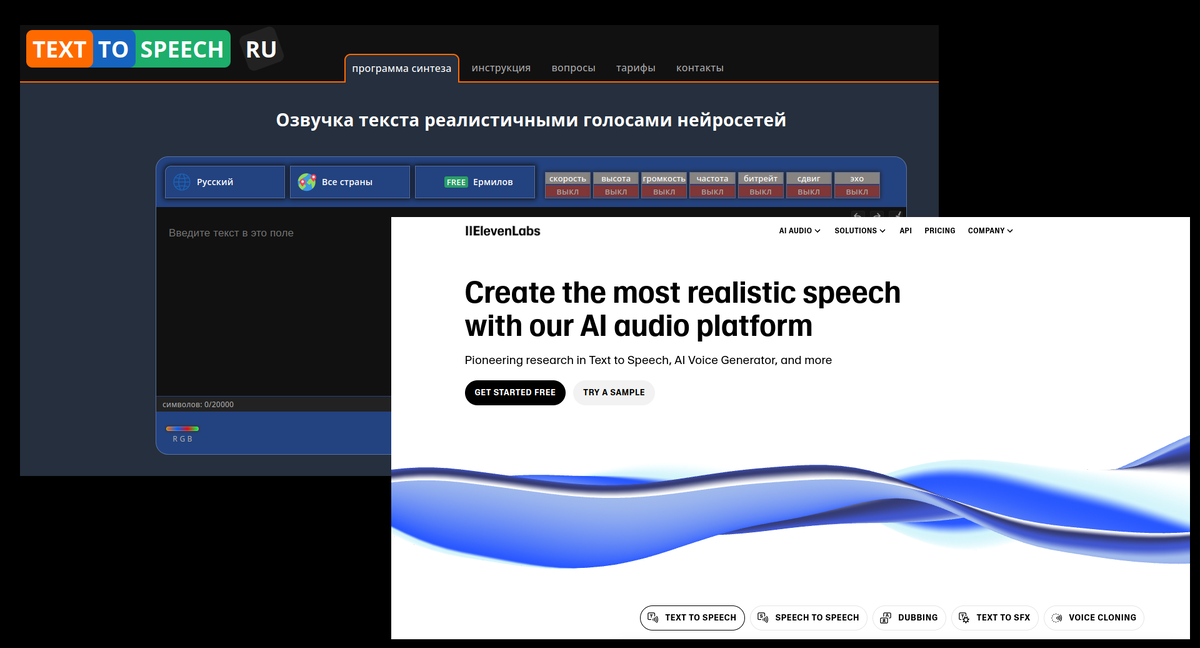Open the тарифы tab
The image size is (1200, 648).
coord(636,68)
